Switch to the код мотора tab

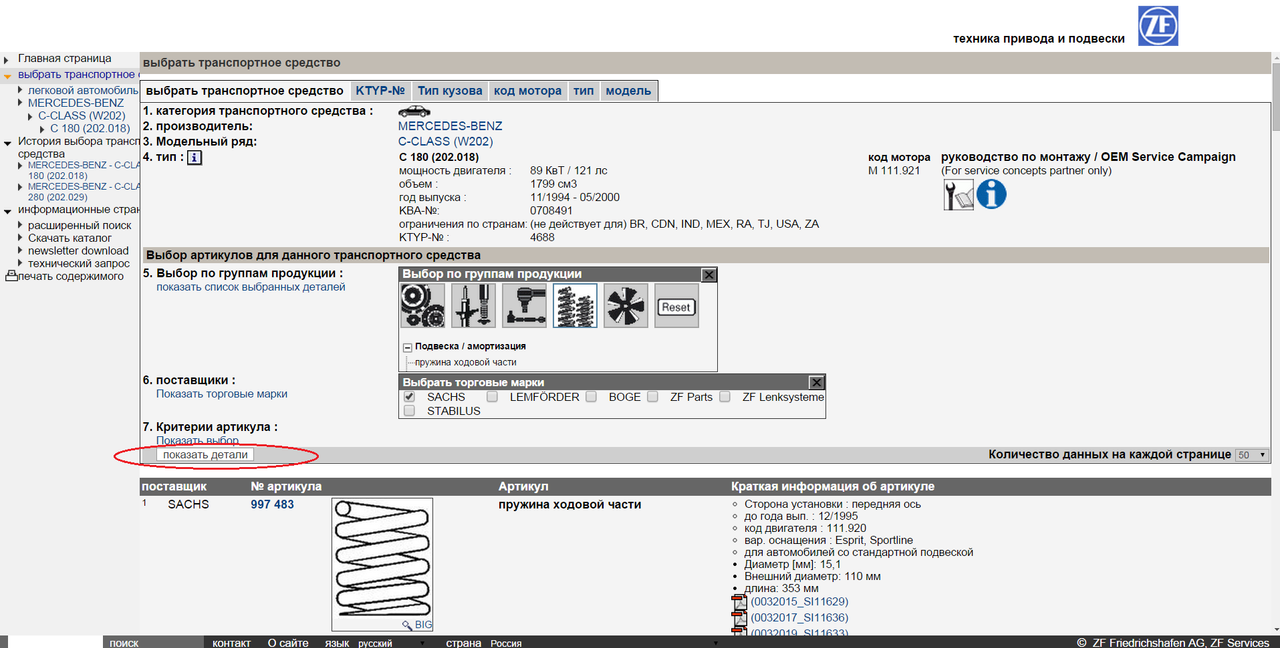click(528, 91)
